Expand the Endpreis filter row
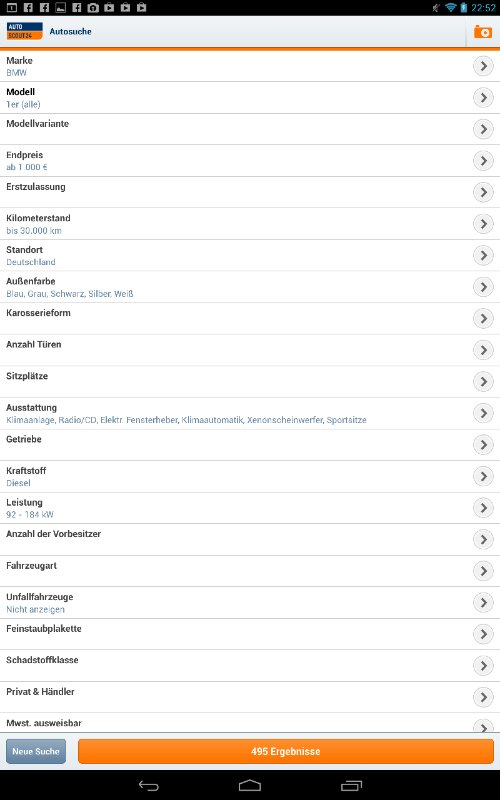500x800 pixels. click(x=250, y=161)
